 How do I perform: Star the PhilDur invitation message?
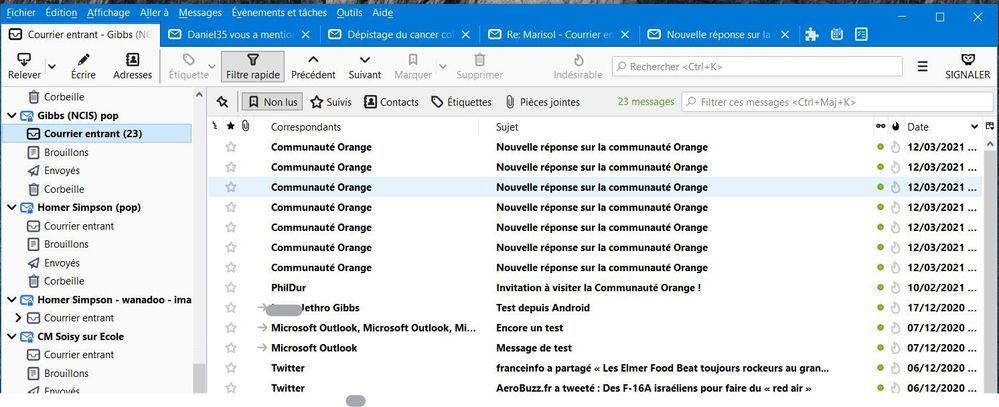231,286
